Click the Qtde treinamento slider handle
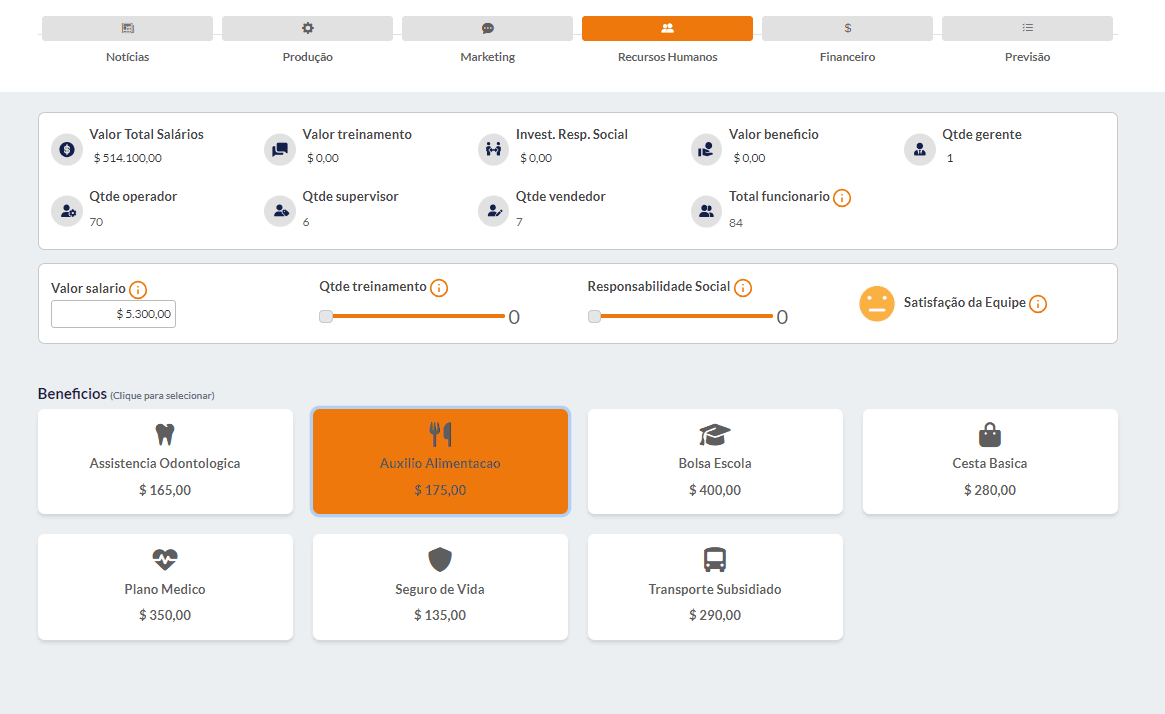 pyautogui.click(x=326, y=317)
